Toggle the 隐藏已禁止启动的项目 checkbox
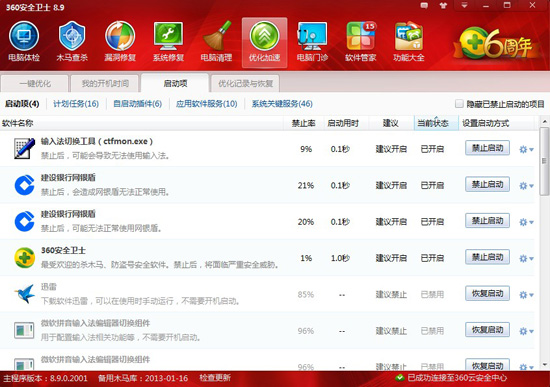Screen dimensions: 550x387 [459, 104]
